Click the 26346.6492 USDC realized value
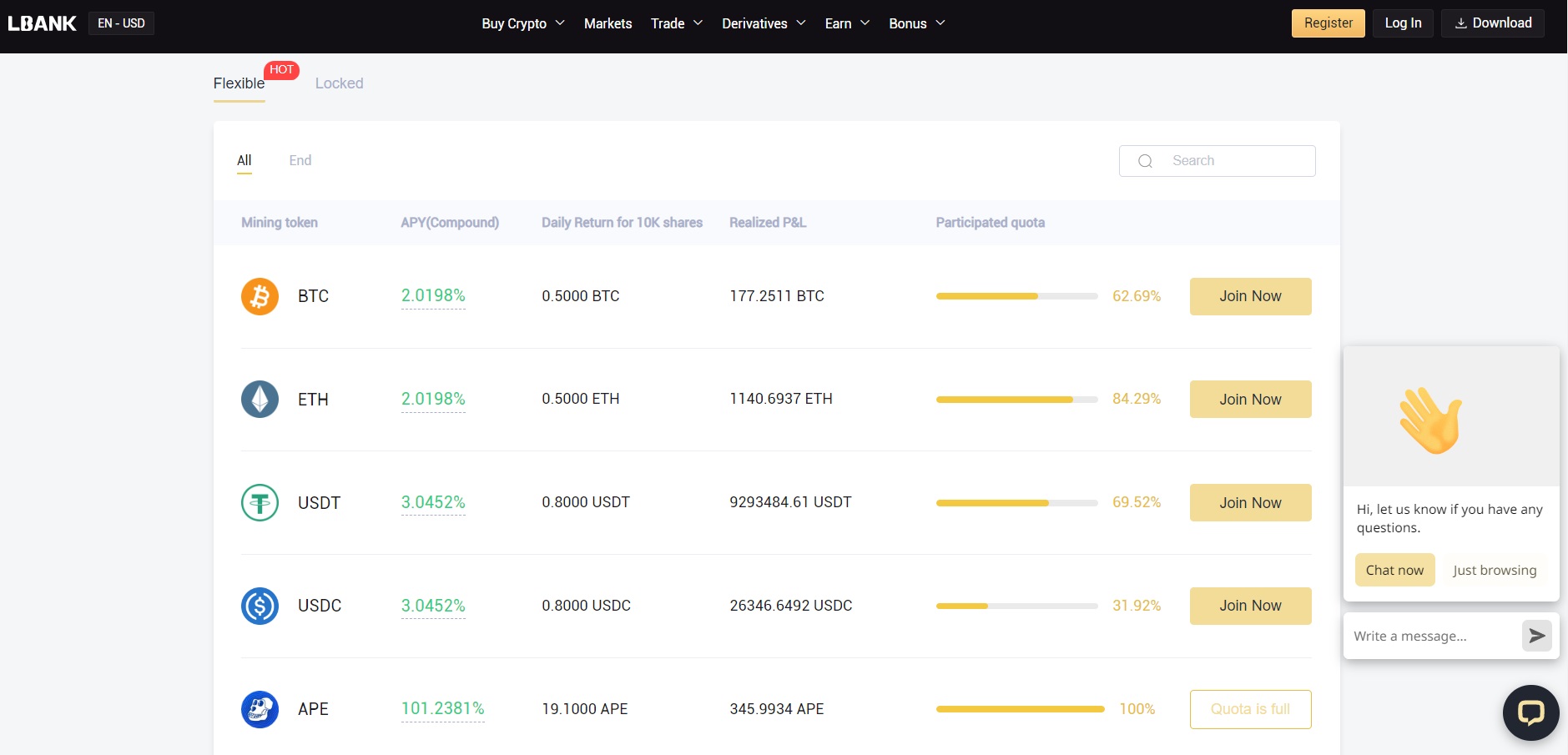Image resolution: width=1568 pixels, height=755 pixels. pos(791,606)
